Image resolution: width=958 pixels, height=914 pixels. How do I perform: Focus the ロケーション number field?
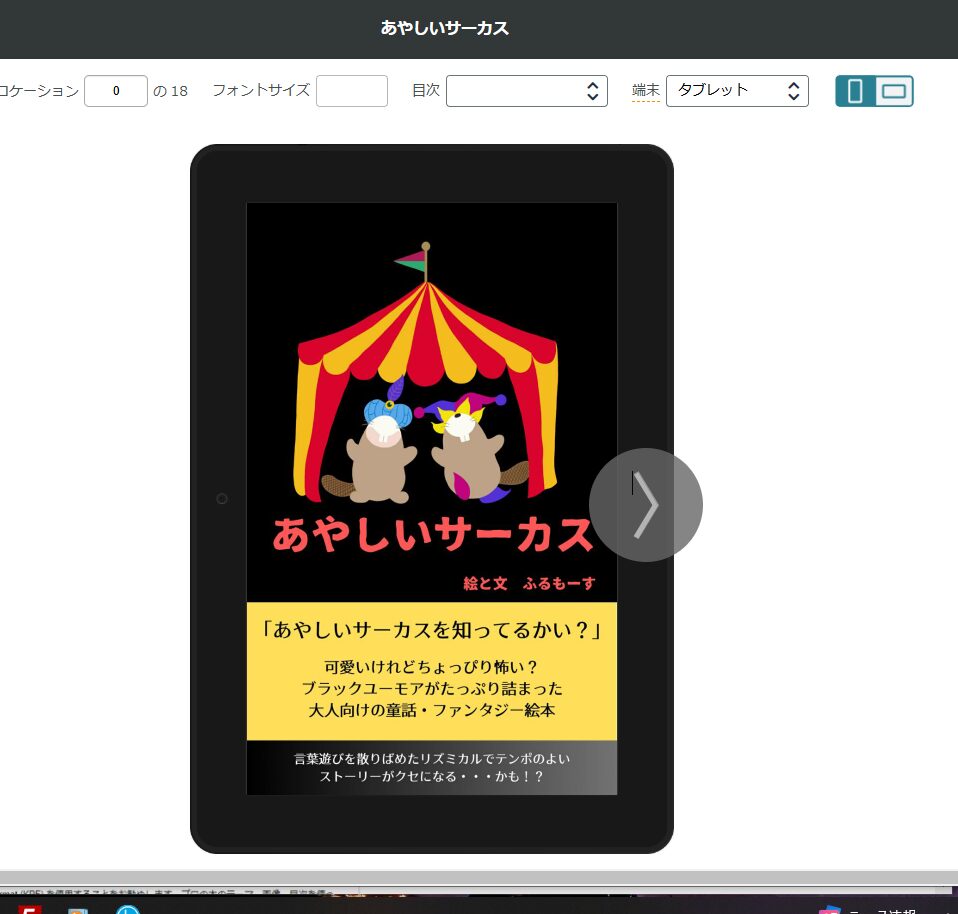click(116, 91)
